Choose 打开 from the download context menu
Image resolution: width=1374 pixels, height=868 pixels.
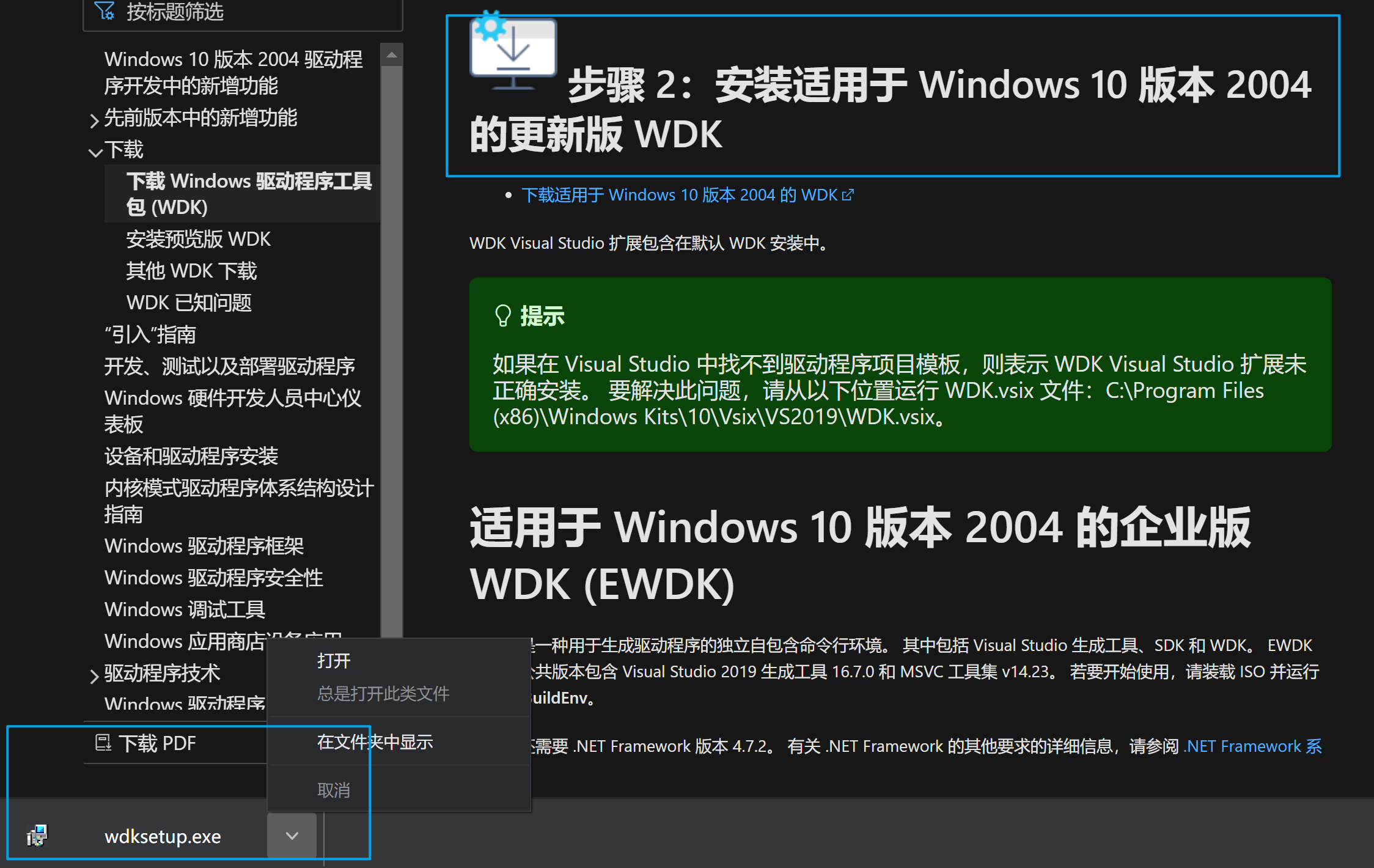tap(334, 661)
